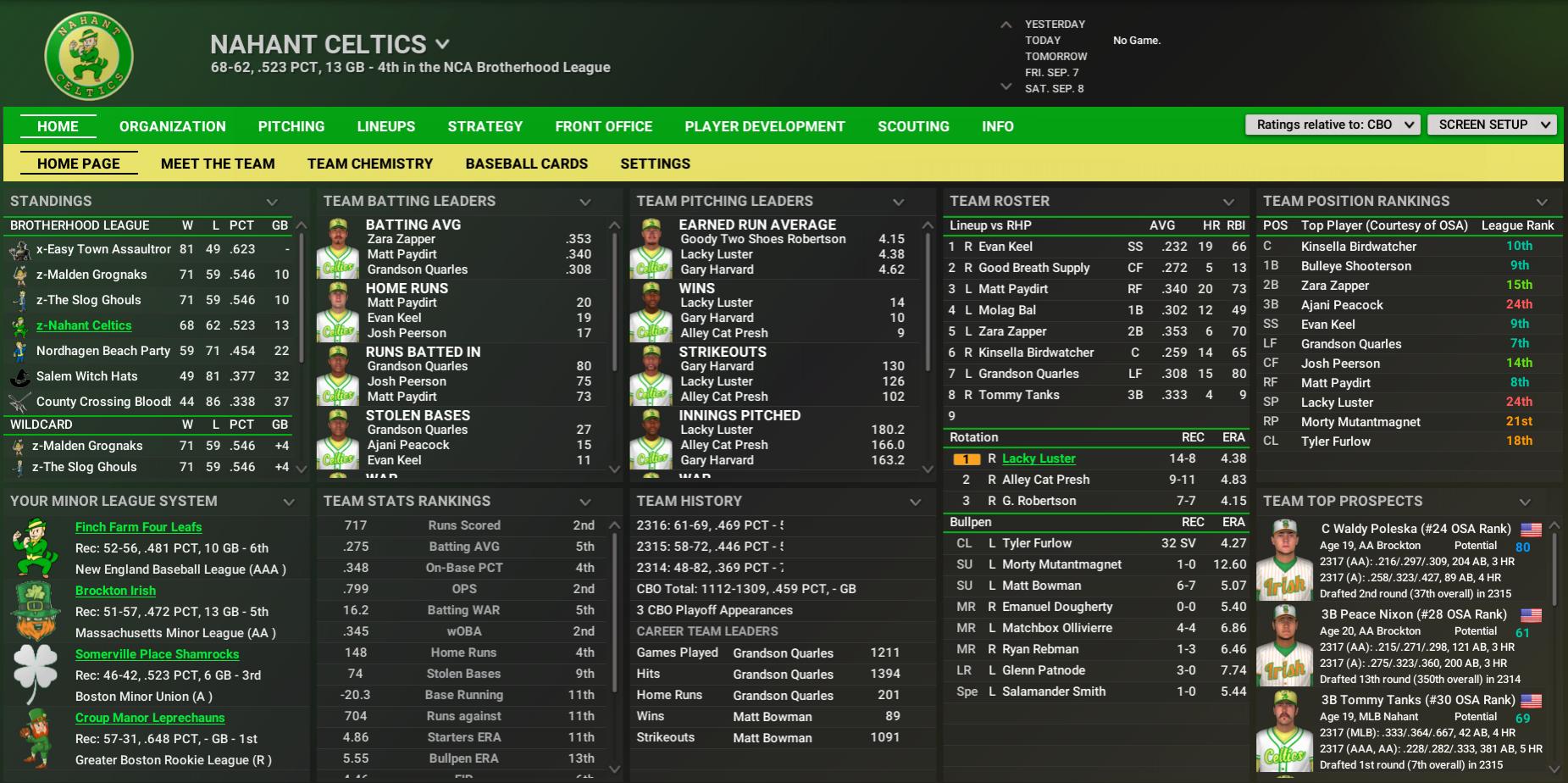The height and width of the screenshot is (783, 1568).
Task: Open the Organization menu
Action: click(x=173, y=126)
